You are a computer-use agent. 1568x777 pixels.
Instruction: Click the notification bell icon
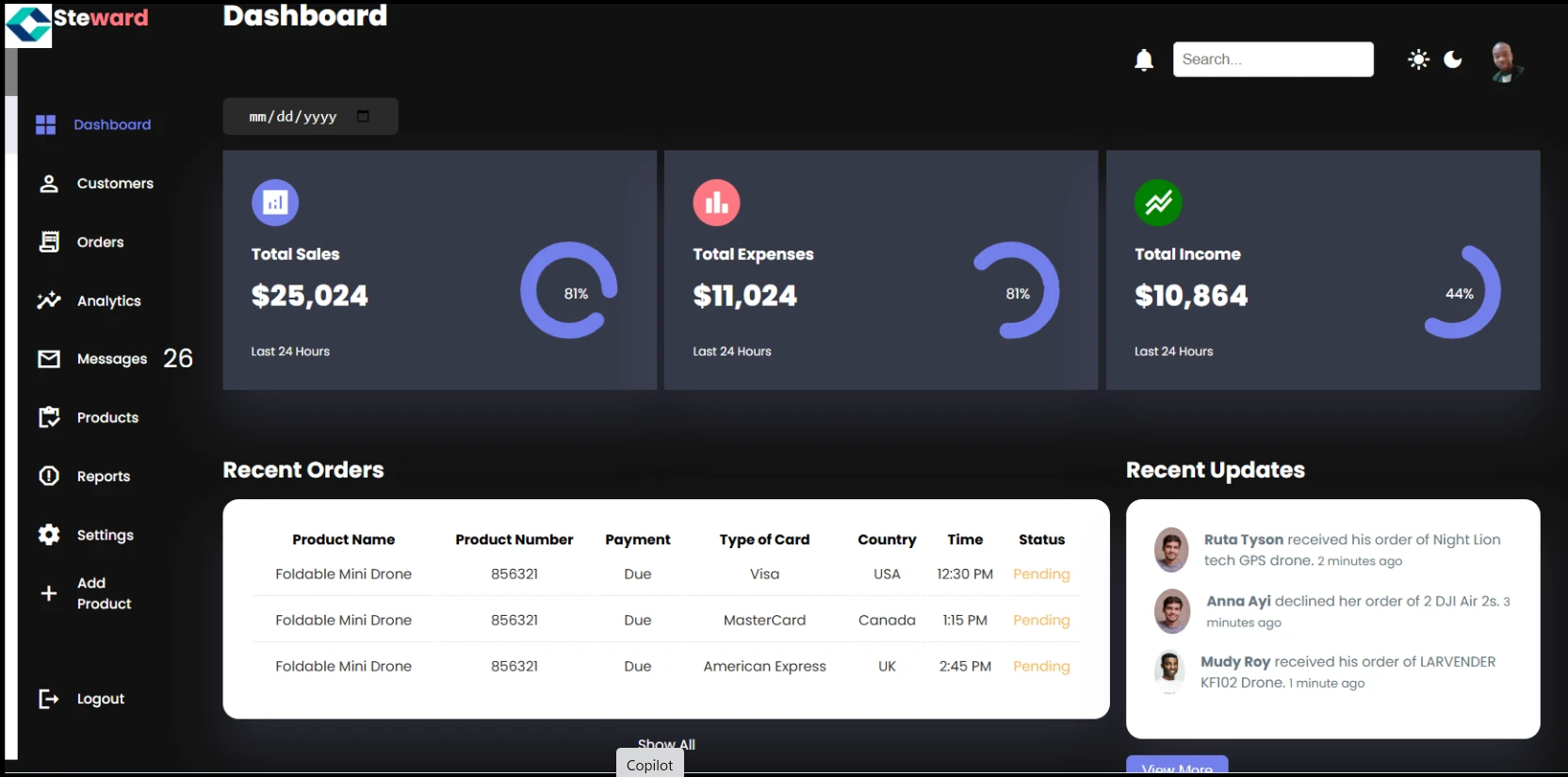tap(1144, 60)
